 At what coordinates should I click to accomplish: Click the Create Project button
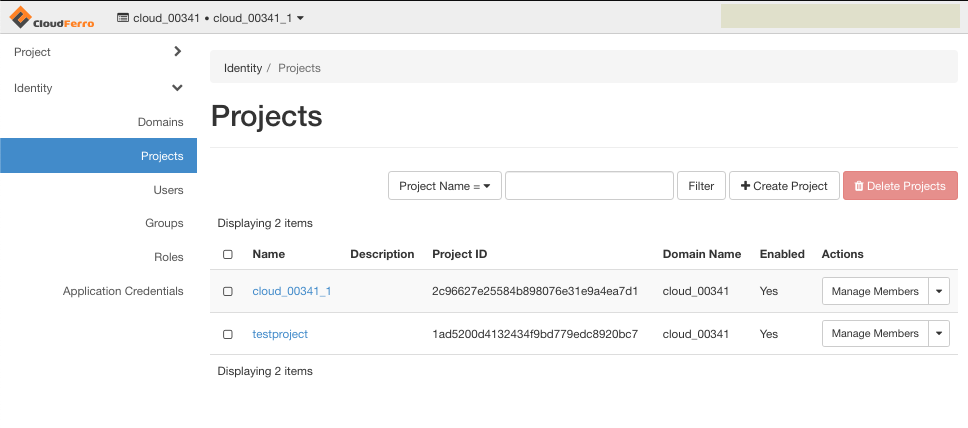coord(784,186)
